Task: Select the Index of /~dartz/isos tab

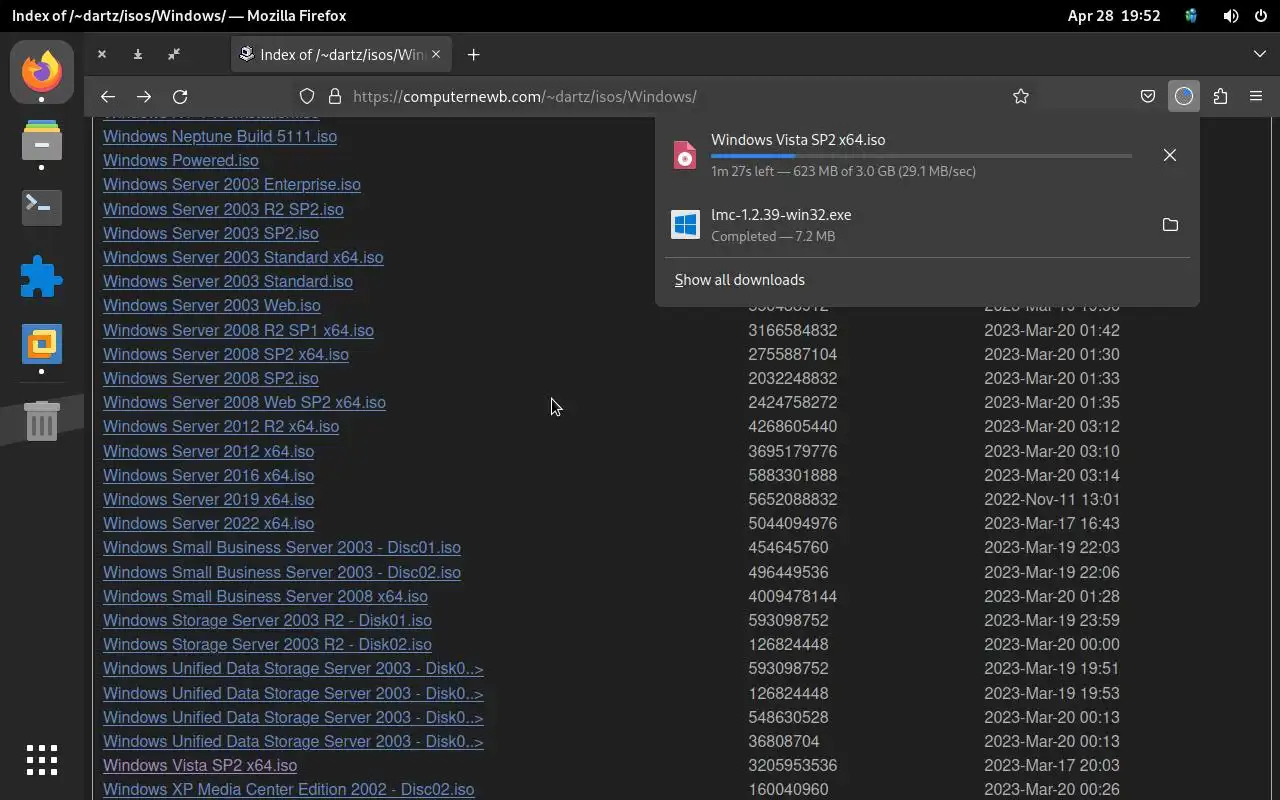Action: point(340,54)
